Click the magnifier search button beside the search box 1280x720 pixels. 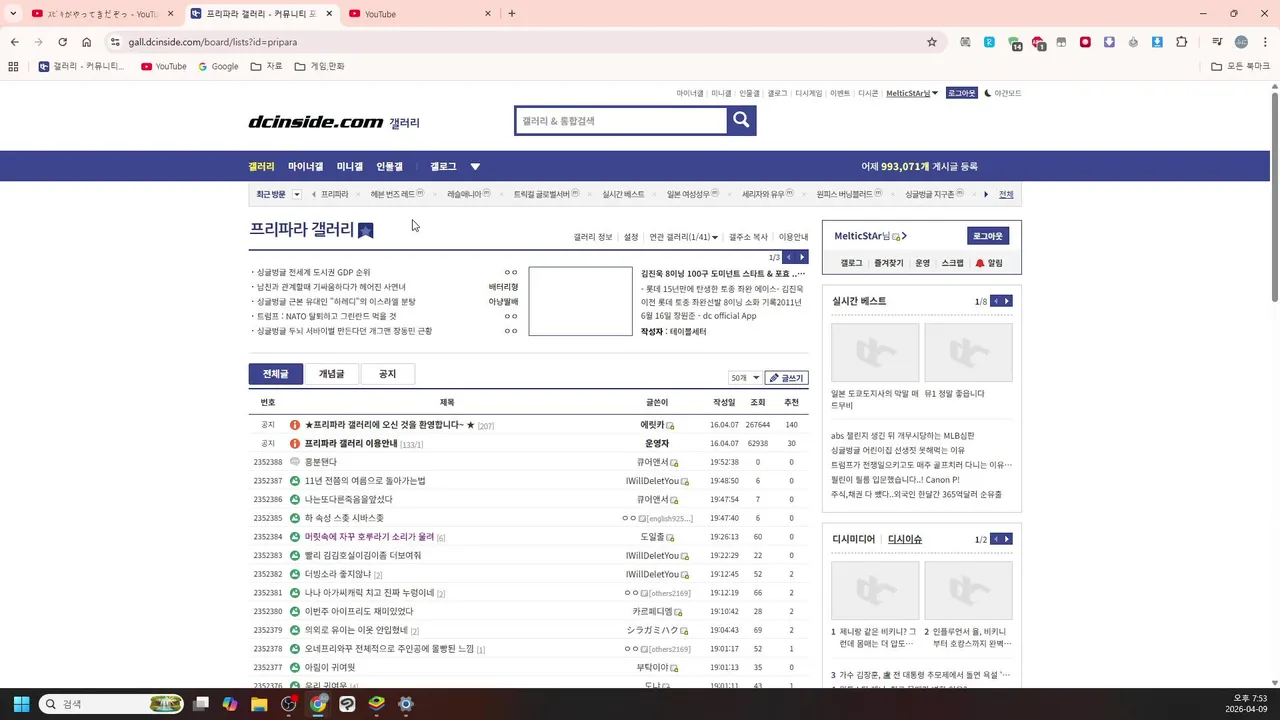[x=741, y=120]
